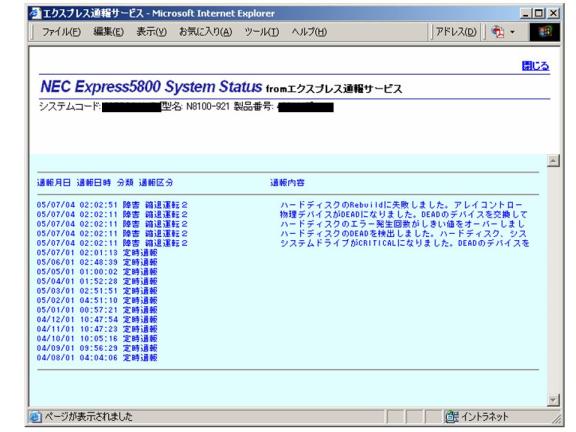
Task: Click the Internet Explorer title bar icon
Action: tap(35, 13)
